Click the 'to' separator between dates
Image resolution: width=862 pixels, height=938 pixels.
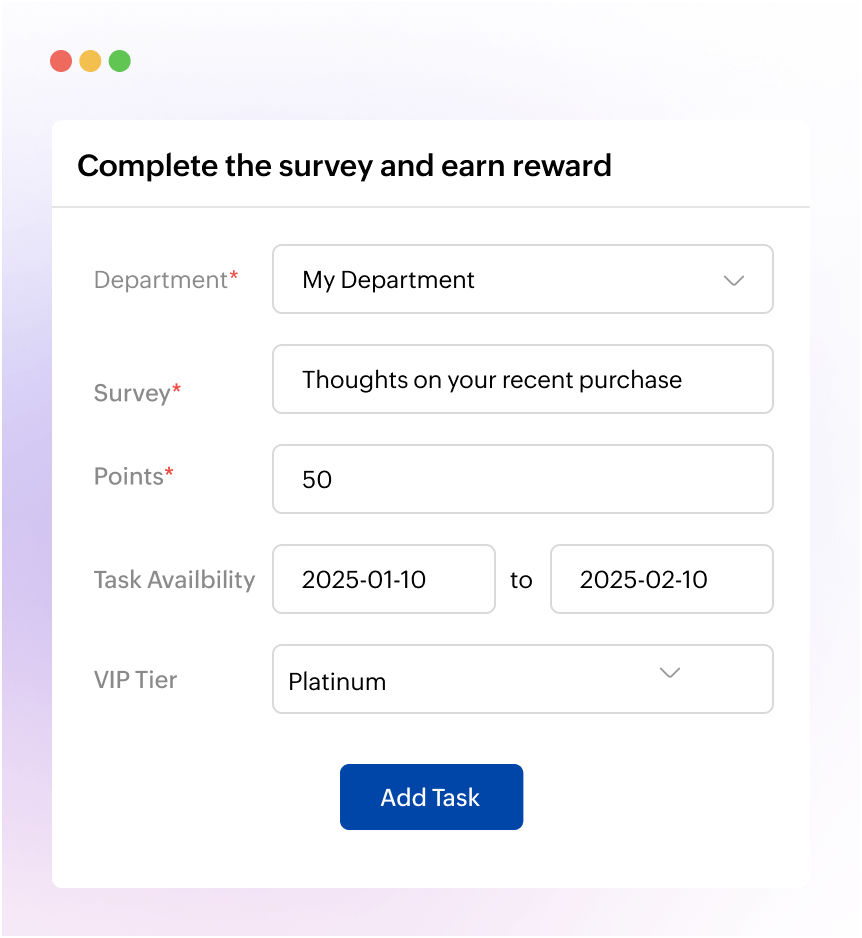(521, 579)
